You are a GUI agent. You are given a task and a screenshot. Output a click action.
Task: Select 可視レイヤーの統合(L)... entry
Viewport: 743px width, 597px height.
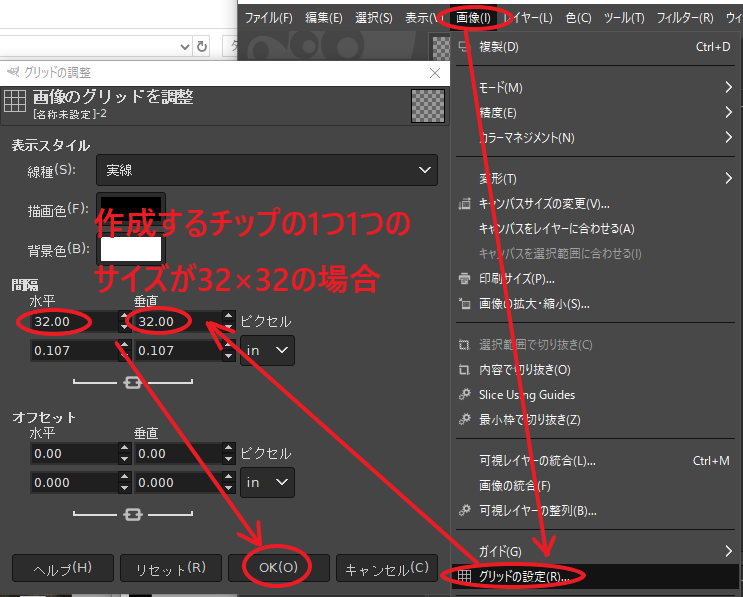595,461
